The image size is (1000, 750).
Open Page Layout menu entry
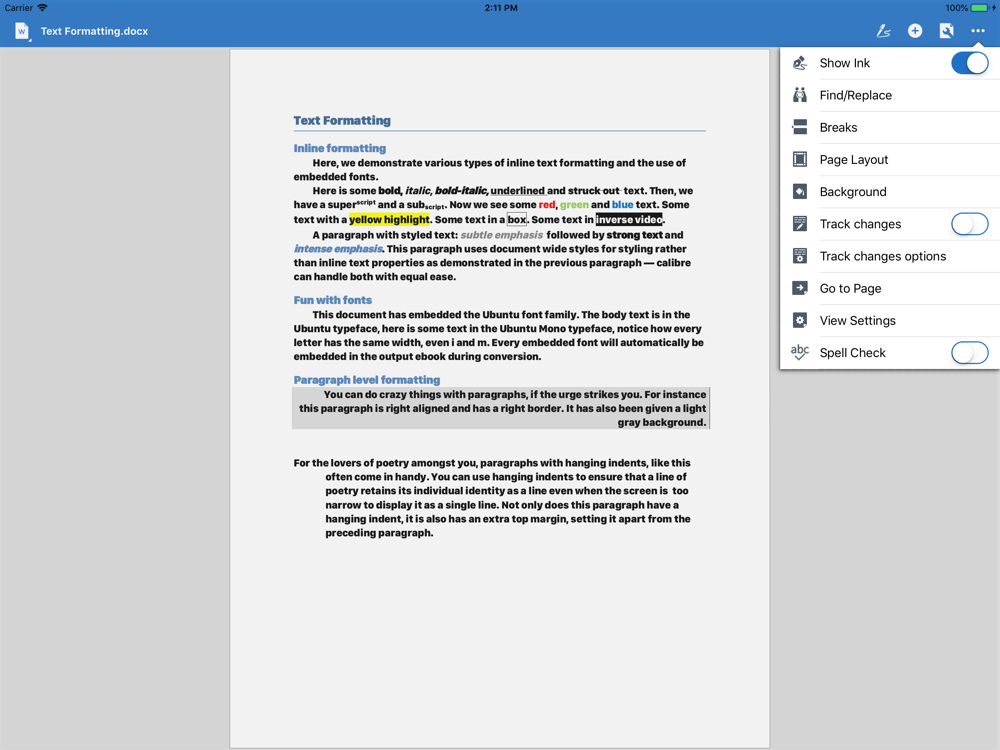tap(890, 159)
